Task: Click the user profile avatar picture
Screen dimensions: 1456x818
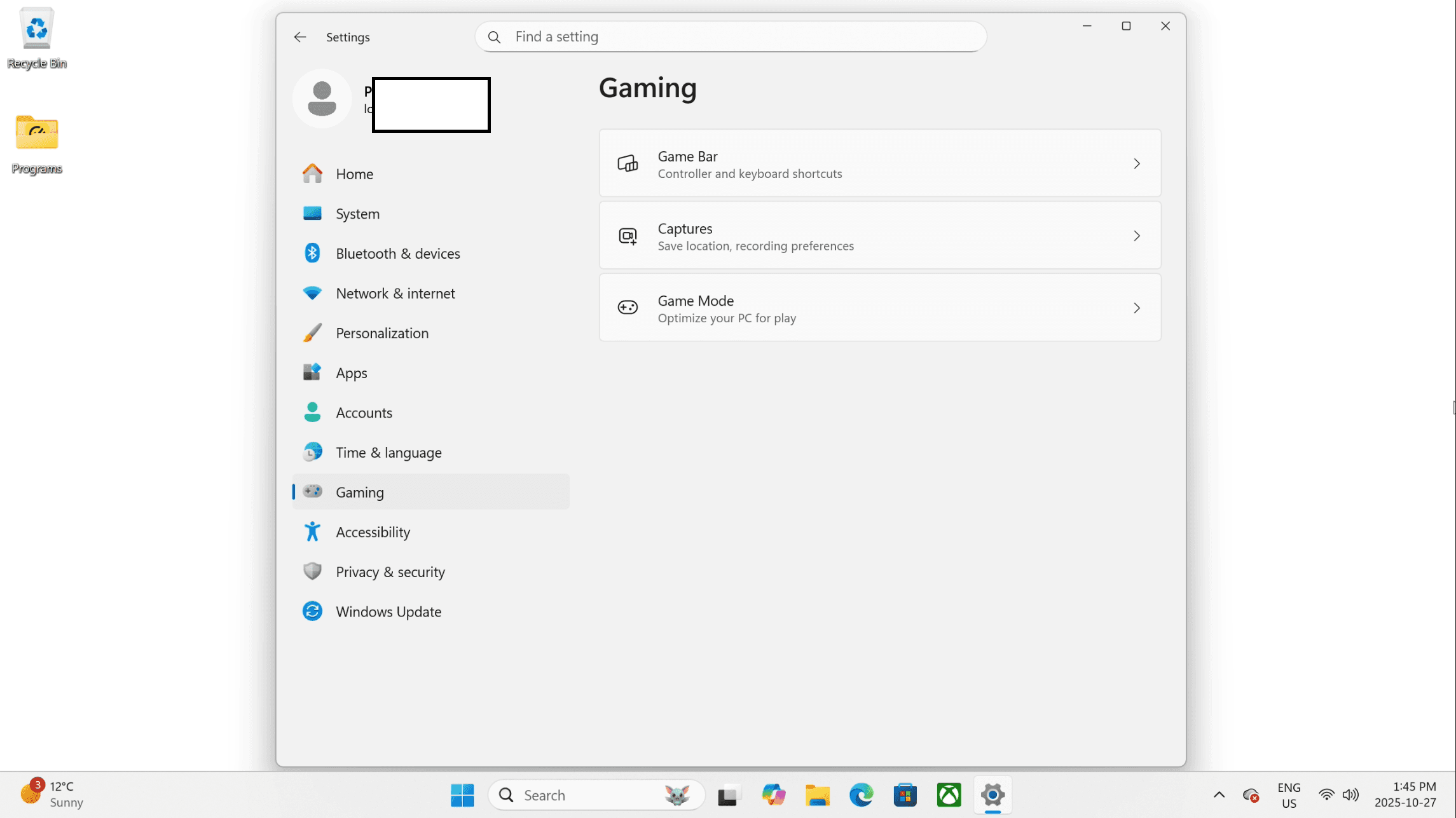Action: coord(322,99)
